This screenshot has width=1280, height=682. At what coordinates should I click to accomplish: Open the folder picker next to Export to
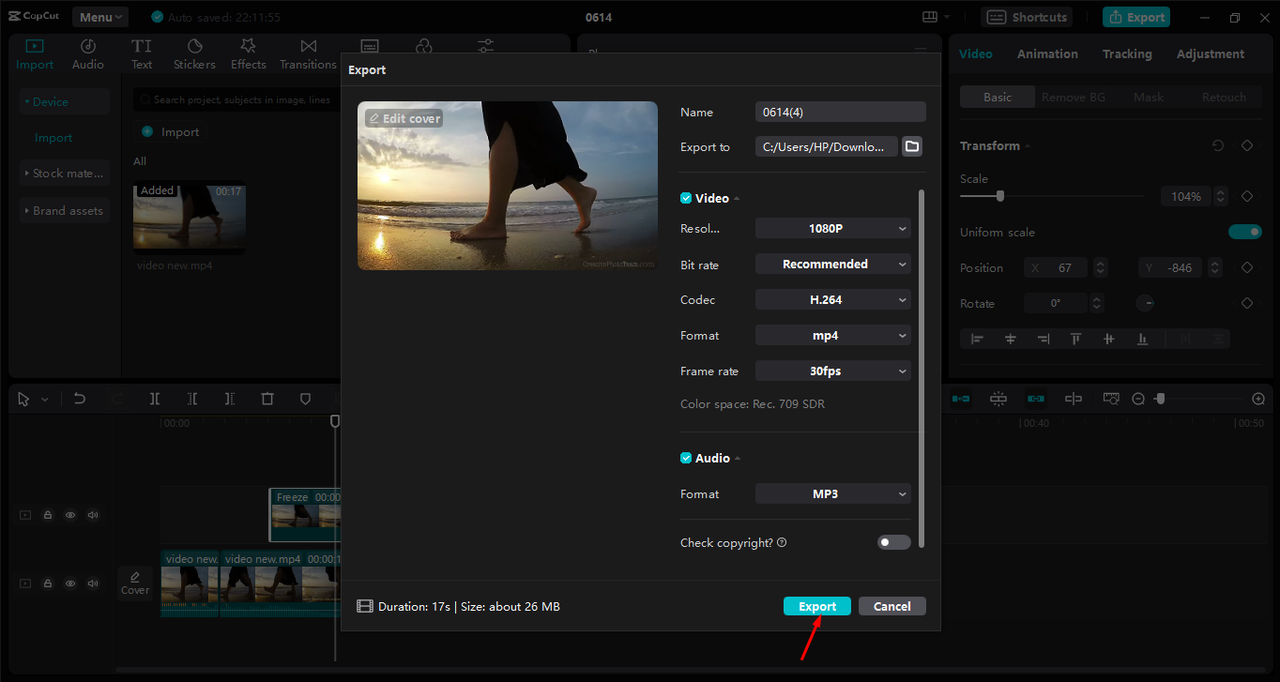[911, 146]
